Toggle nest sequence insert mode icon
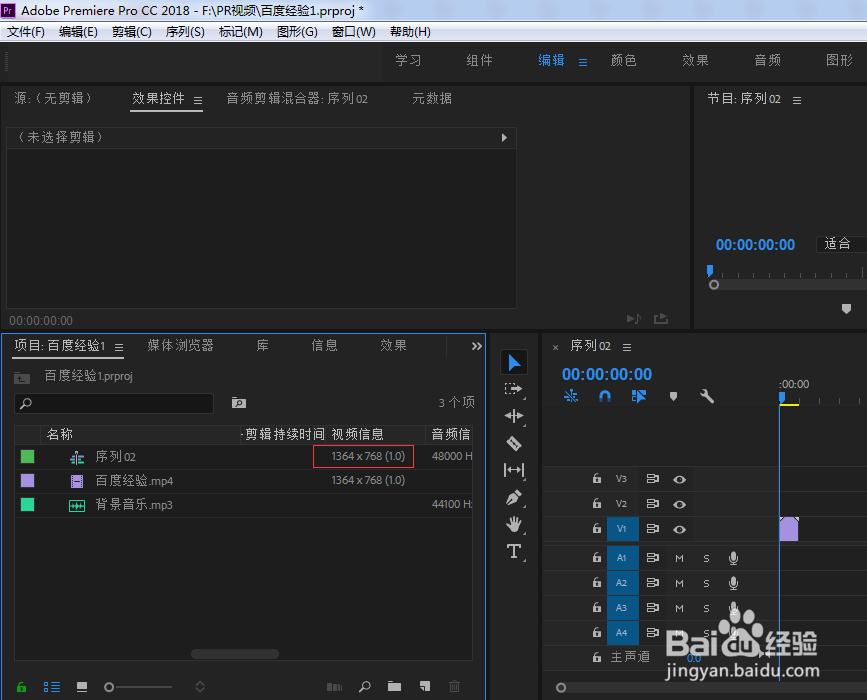Viewport: 867px width, 700px height. coord(571,396)
